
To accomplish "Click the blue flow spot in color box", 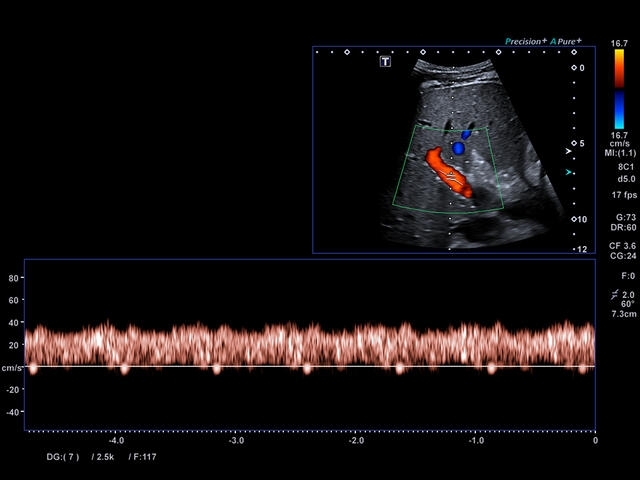I will tap(458, 148).
